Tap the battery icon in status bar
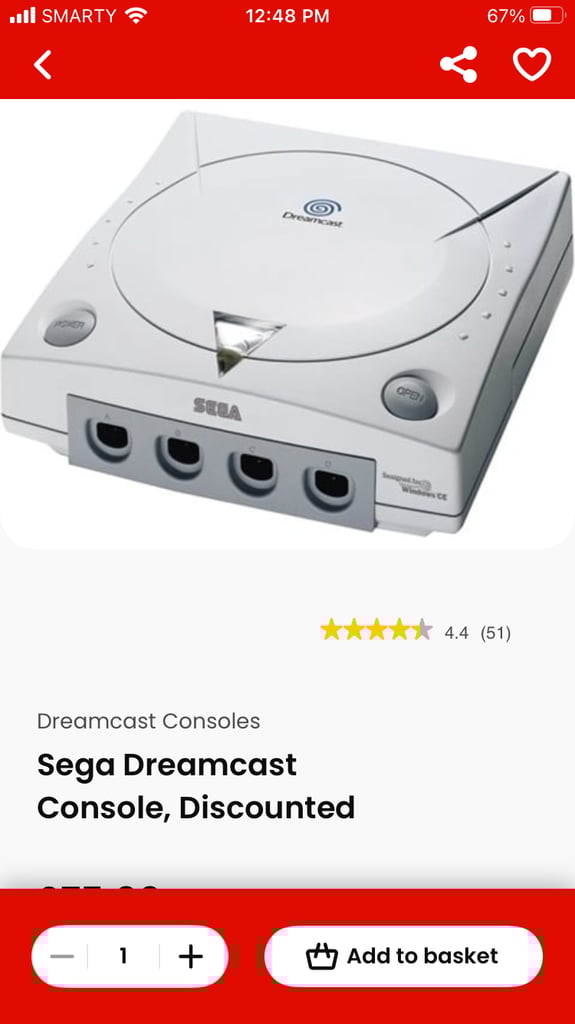This screenshot has height=1024, width=575. (x=547, y=16)
